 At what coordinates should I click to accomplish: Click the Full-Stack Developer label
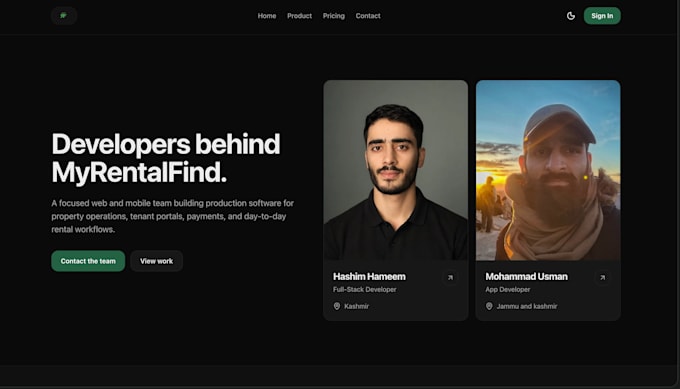point(364,290)
